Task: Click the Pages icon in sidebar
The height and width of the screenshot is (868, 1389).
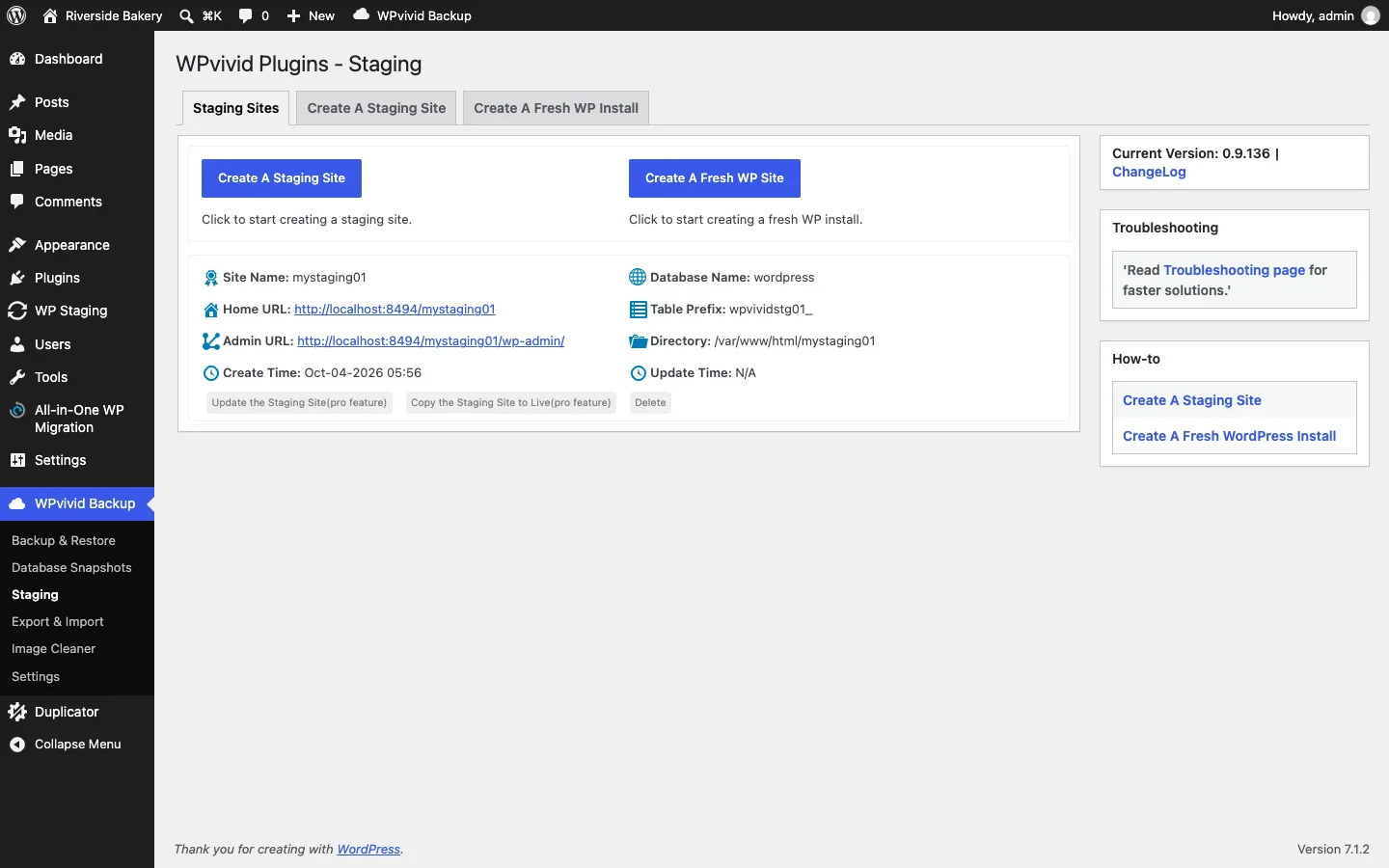Action: pyautogui.click(x=17, y=169)
